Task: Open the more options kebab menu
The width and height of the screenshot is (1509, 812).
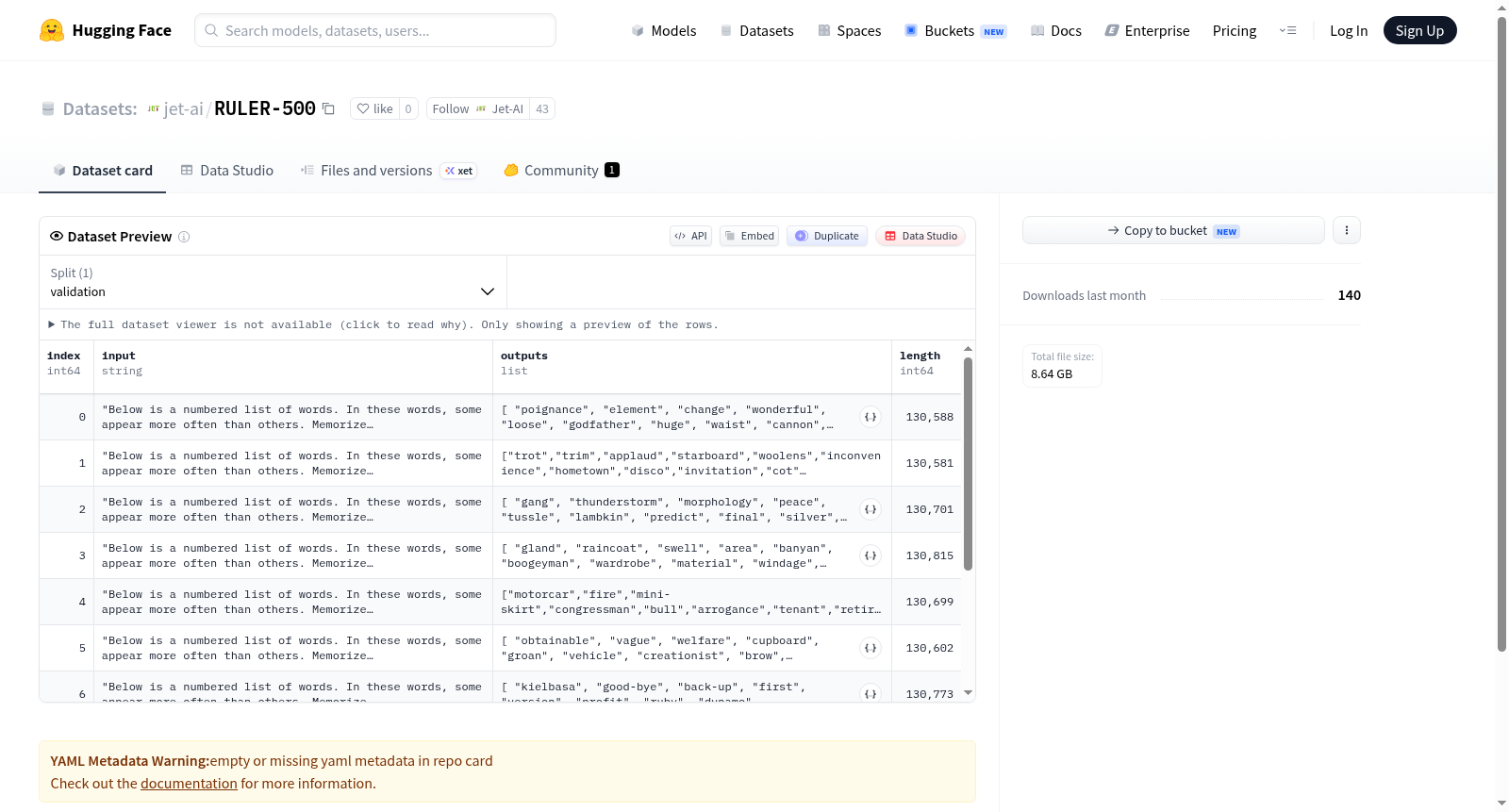Action: pos(1347,230)
